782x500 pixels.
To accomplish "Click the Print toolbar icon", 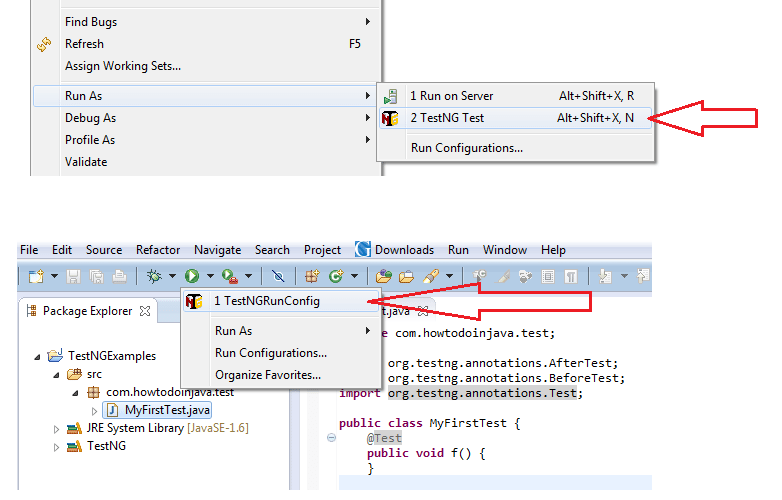I will click(x=119, y=276).
